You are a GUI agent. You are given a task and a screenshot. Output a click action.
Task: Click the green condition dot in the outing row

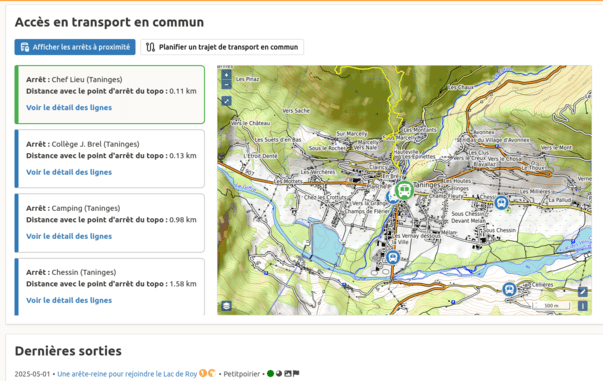270,373
